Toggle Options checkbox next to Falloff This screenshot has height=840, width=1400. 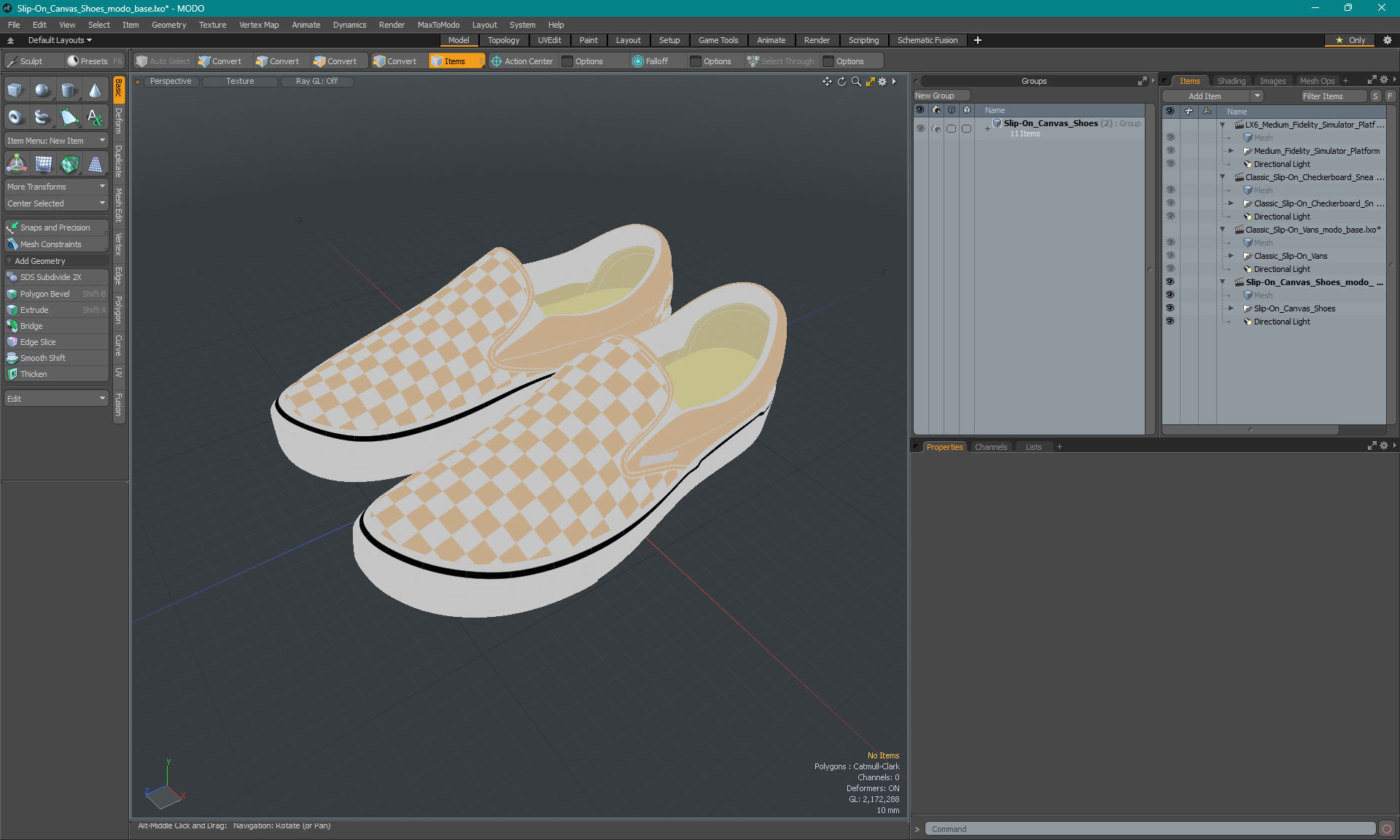coord(696,61)
